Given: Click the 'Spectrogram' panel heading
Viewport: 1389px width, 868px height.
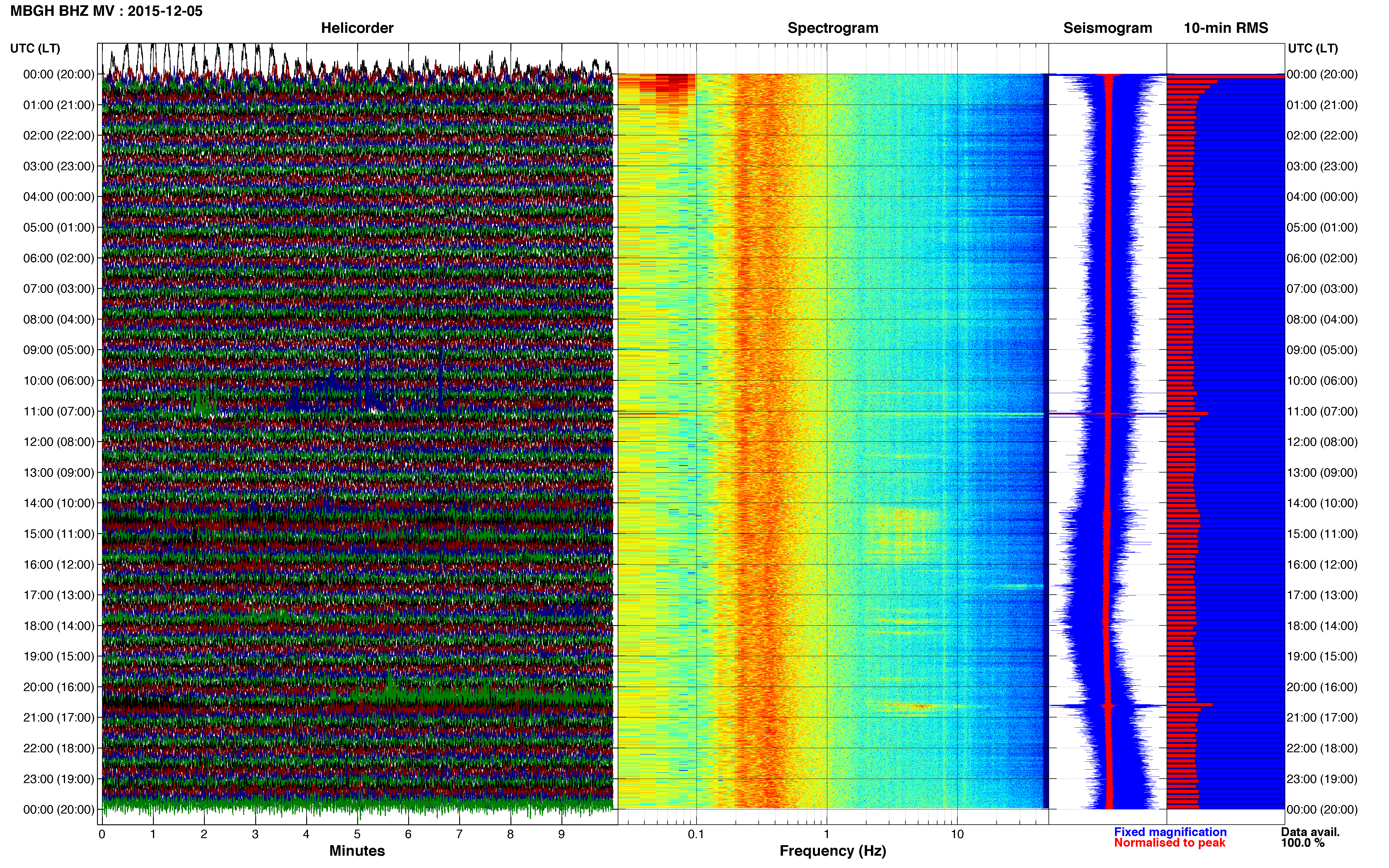Looking at the screenshot, I should [x=833, y=28].
